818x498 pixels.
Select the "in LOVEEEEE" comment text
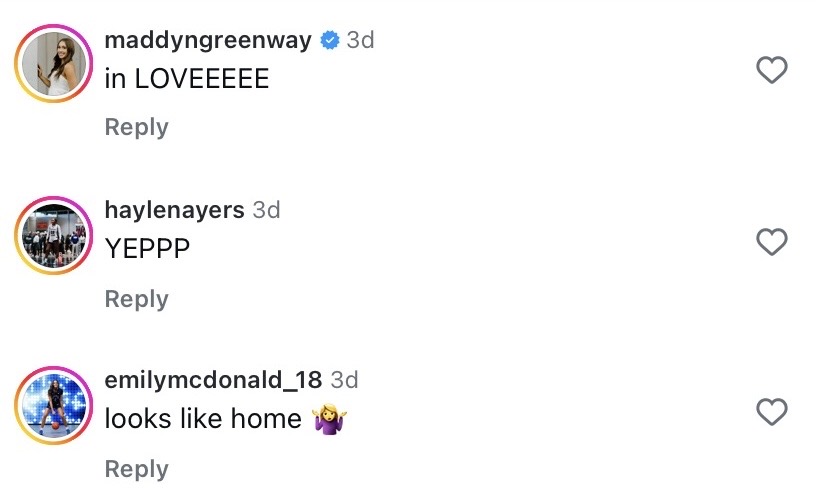[187, 80]
